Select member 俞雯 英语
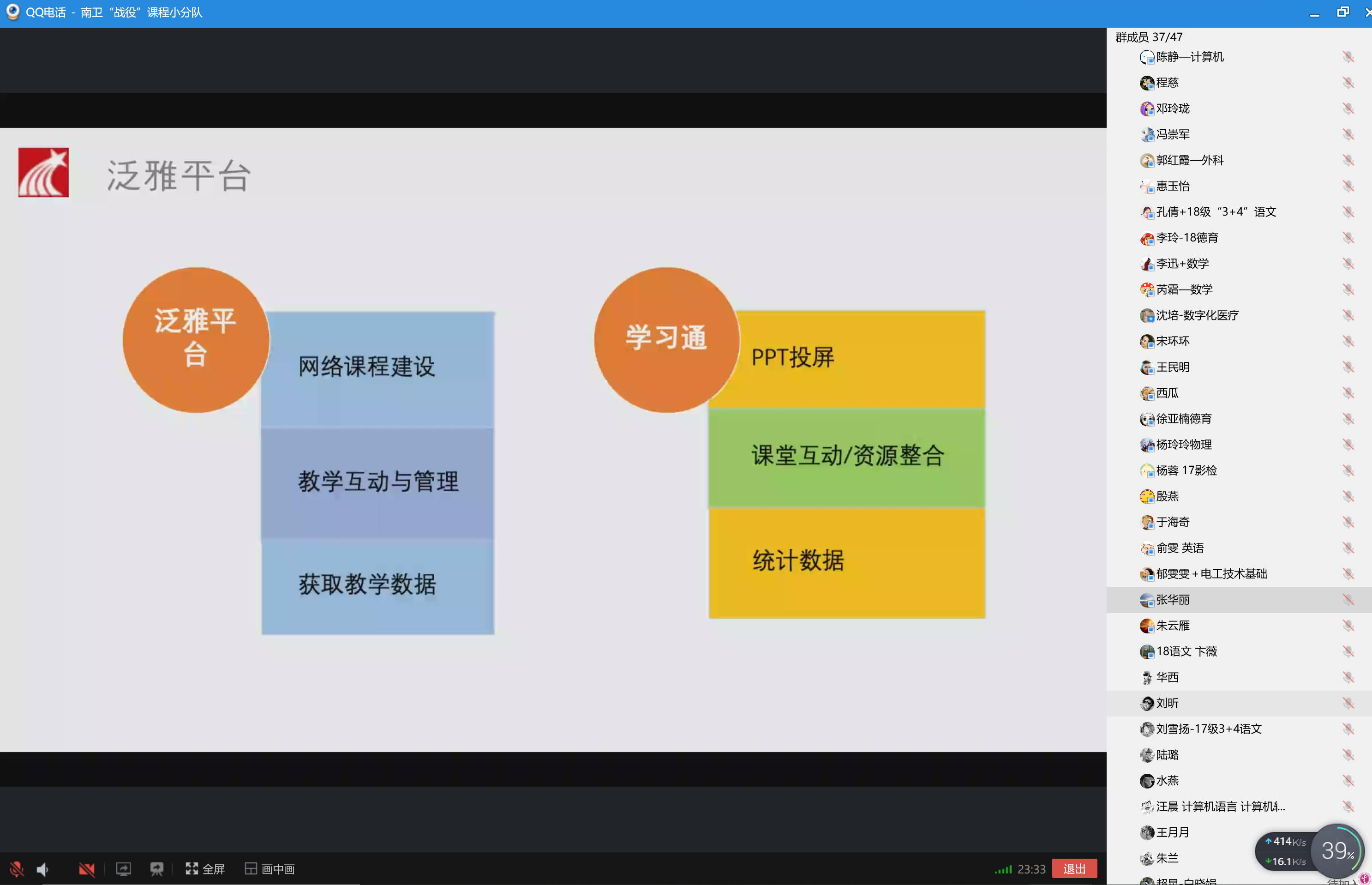The width and height of the screenshot is (1372, 885). [1239, 548]
